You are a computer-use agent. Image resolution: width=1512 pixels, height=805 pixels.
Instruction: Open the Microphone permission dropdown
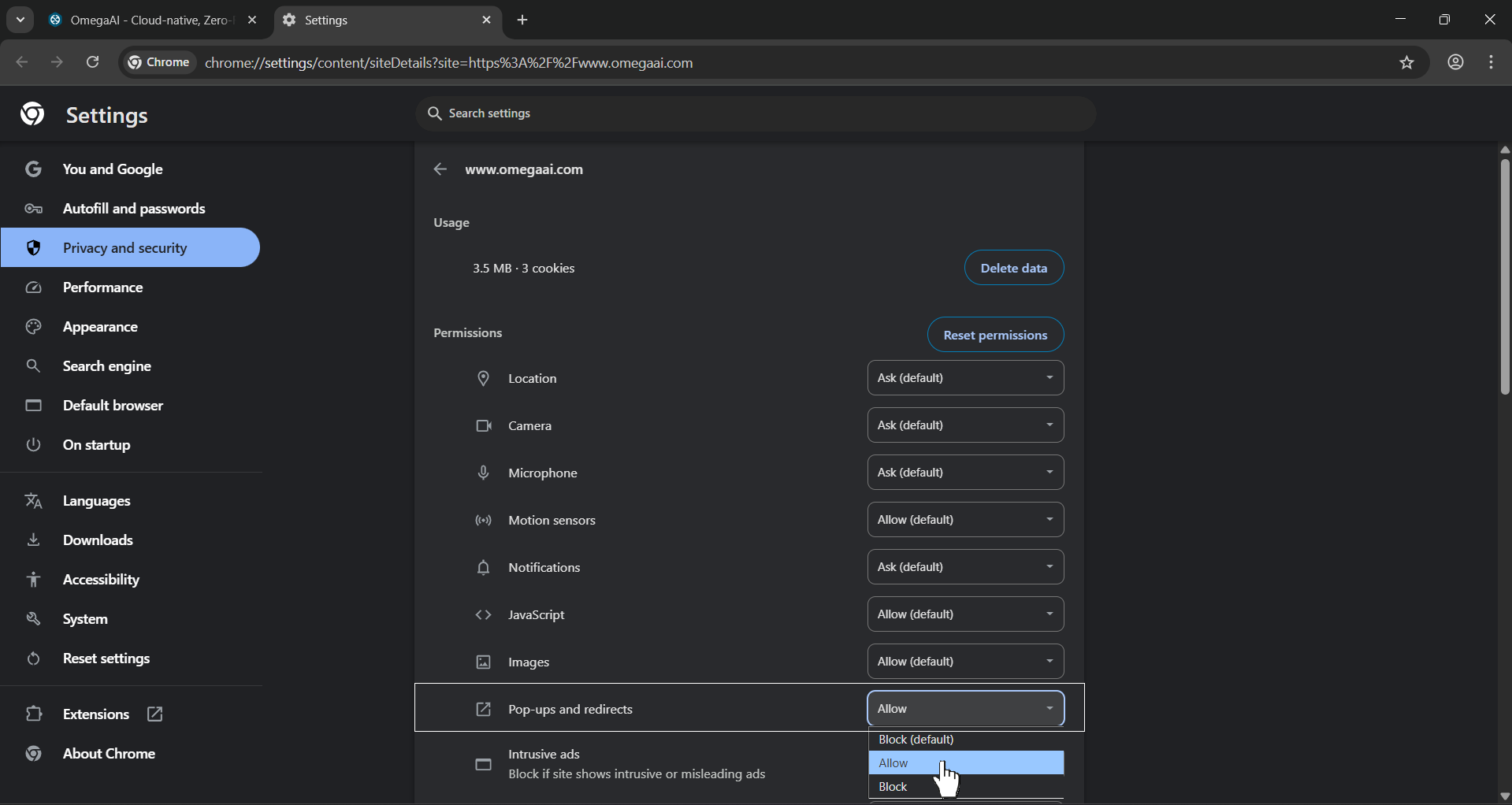(965, 472)
